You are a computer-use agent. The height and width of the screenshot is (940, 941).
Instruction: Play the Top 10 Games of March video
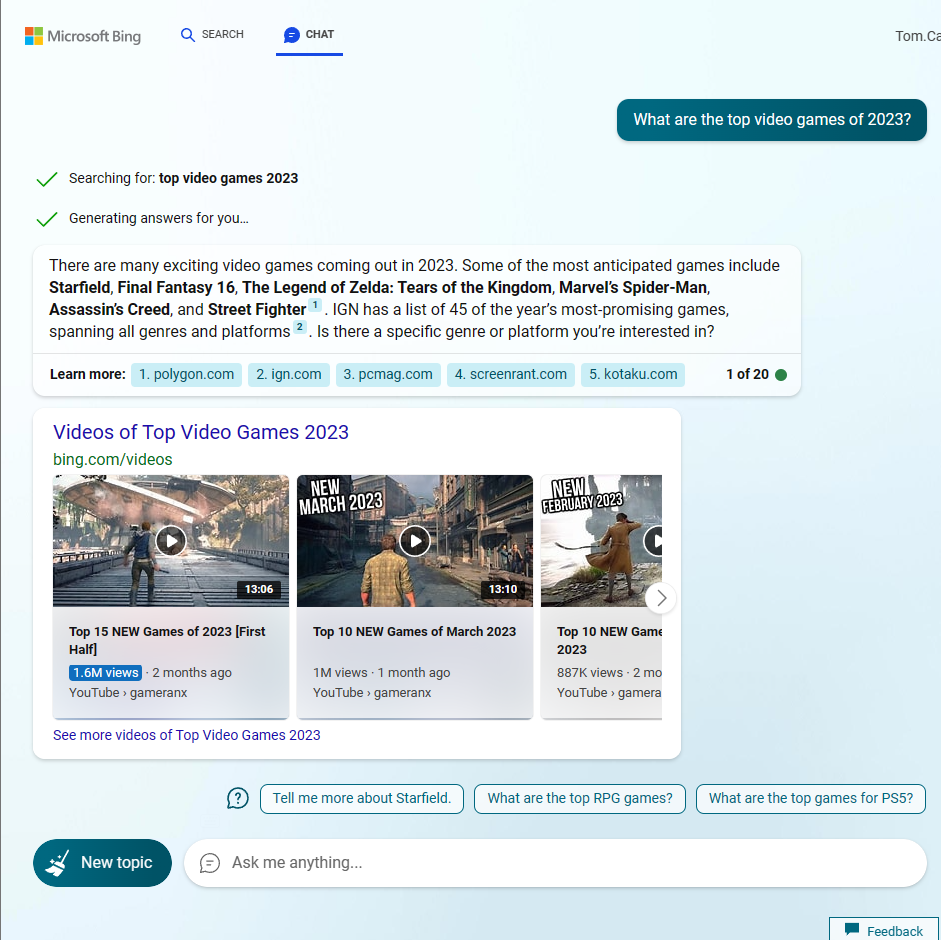click(414, 541)
